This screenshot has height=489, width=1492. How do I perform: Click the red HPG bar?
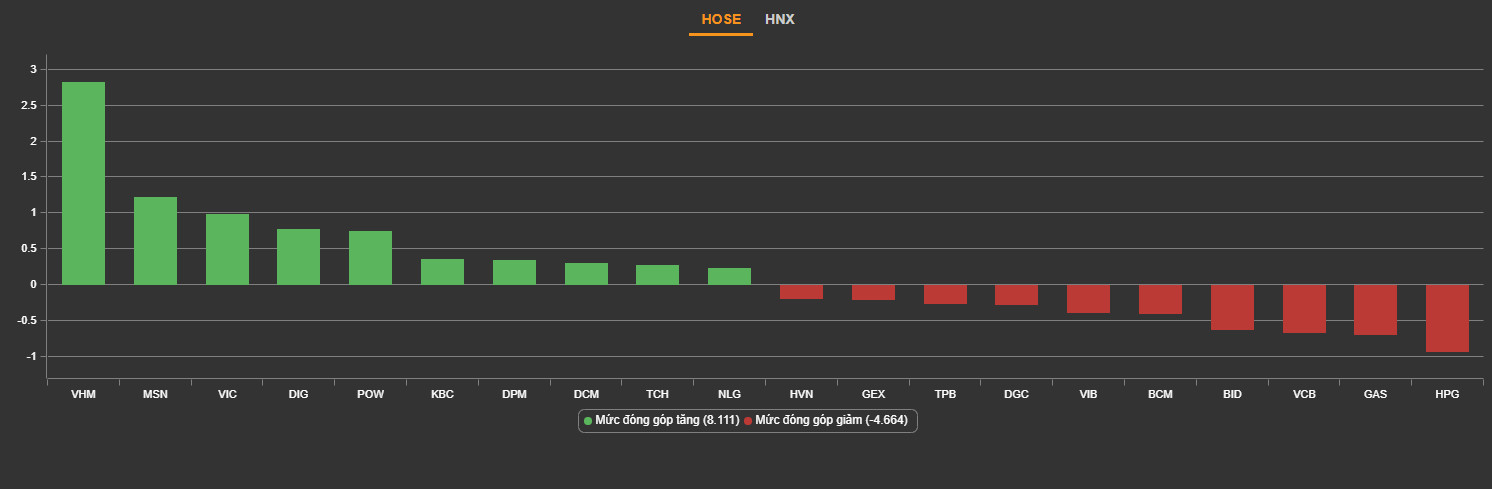1447,318
